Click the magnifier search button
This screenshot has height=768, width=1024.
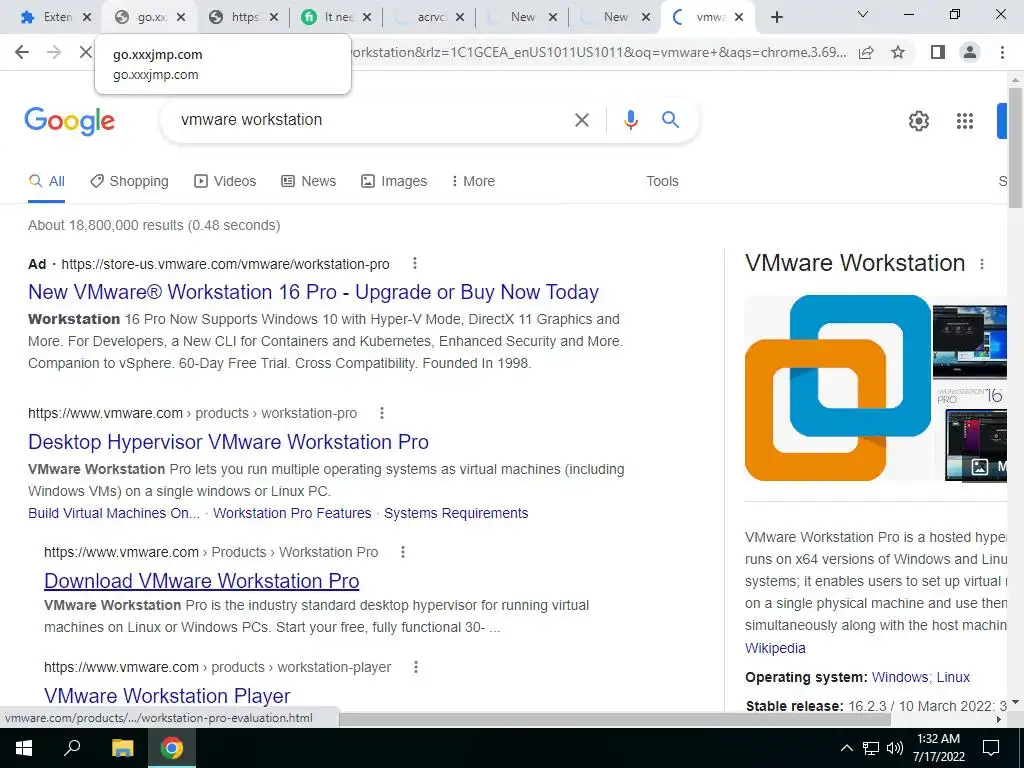[x=670, y=120]
